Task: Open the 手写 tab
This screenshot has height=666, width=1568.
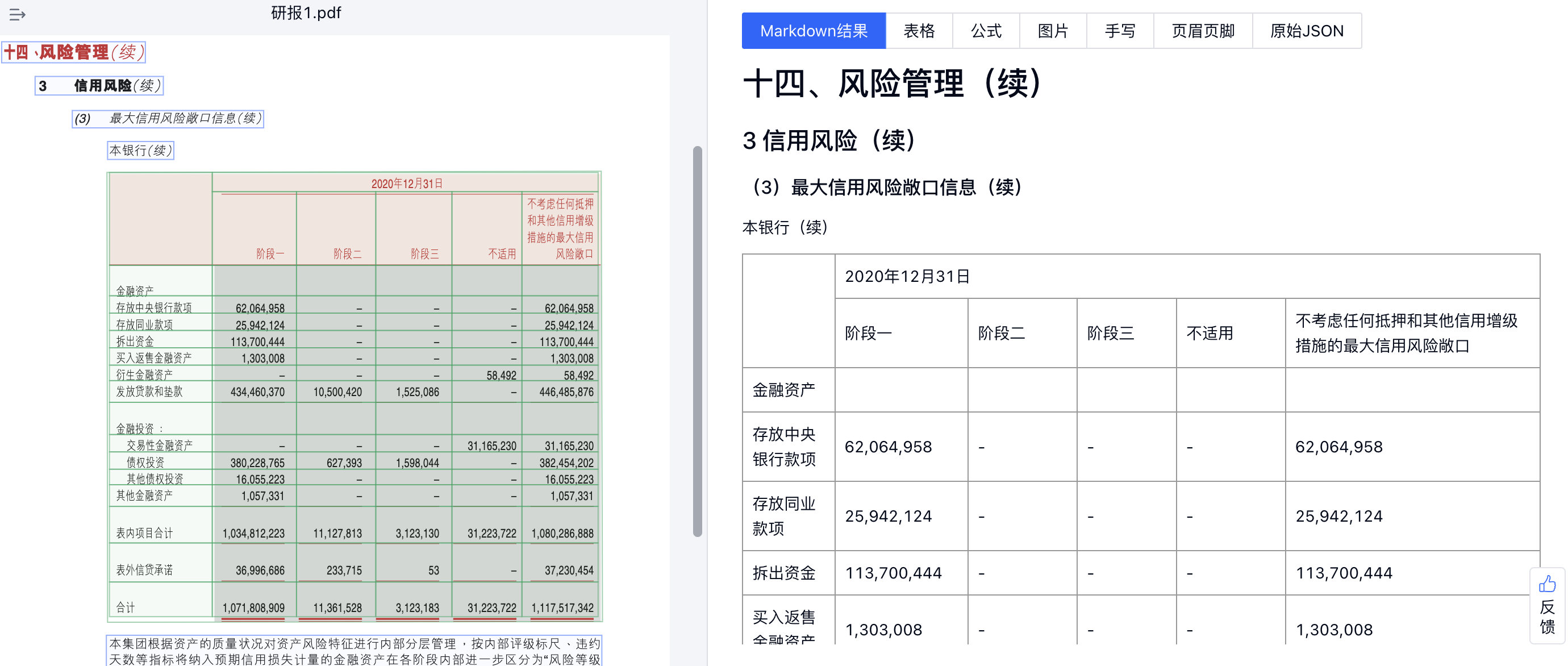Action: (x=1119, y=31)
